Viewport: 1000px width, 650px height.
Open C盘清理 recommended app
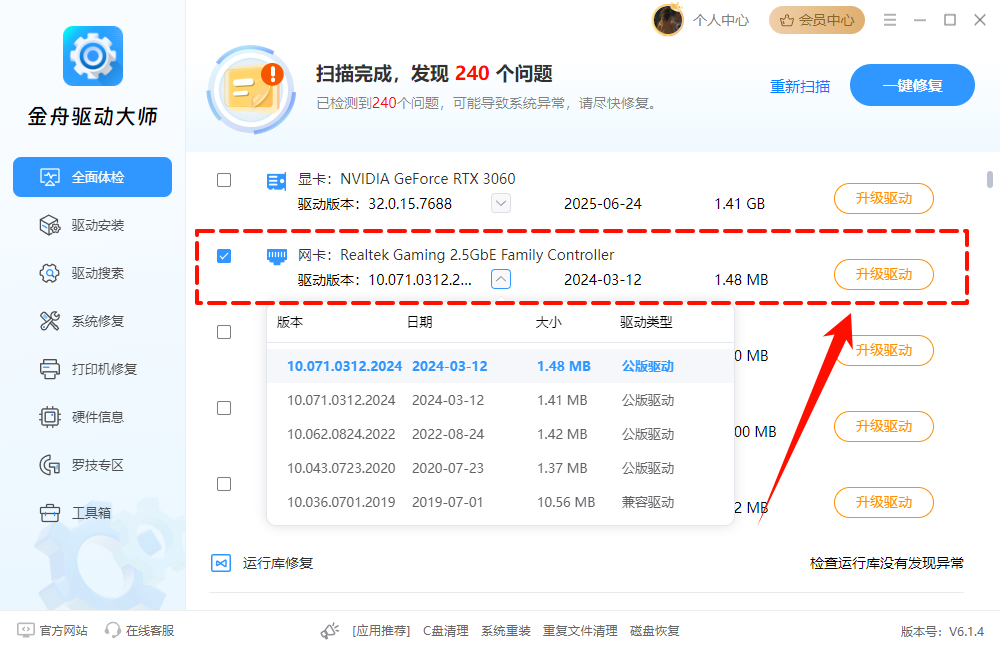pyautogui.click(x=446, y=631)
